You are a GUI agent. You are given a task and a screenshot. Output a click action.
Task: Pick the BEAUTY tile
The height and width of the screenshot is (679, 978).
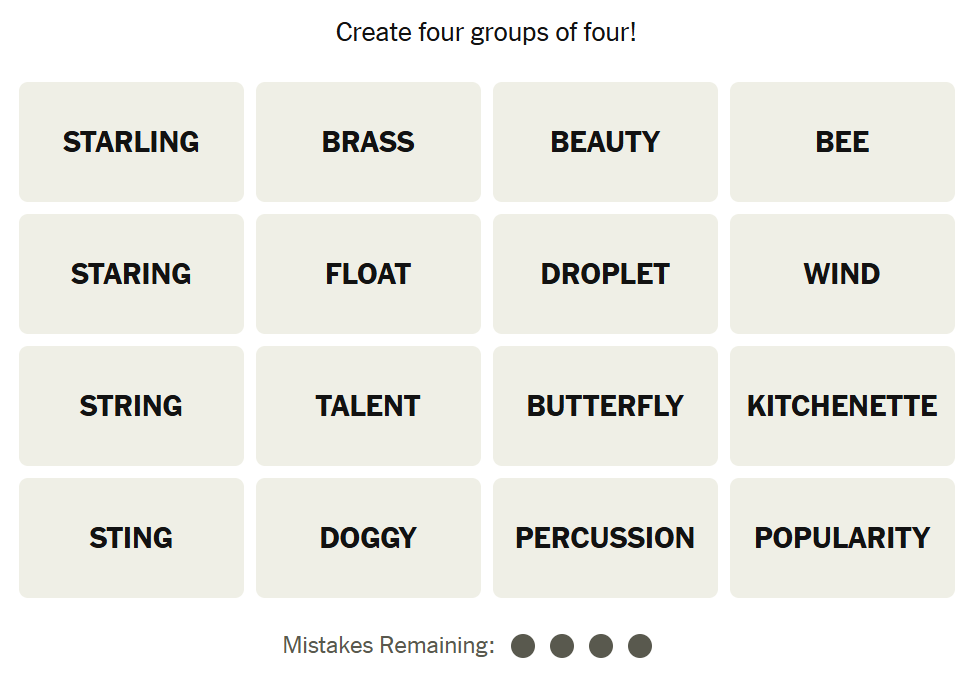point(605,142)
